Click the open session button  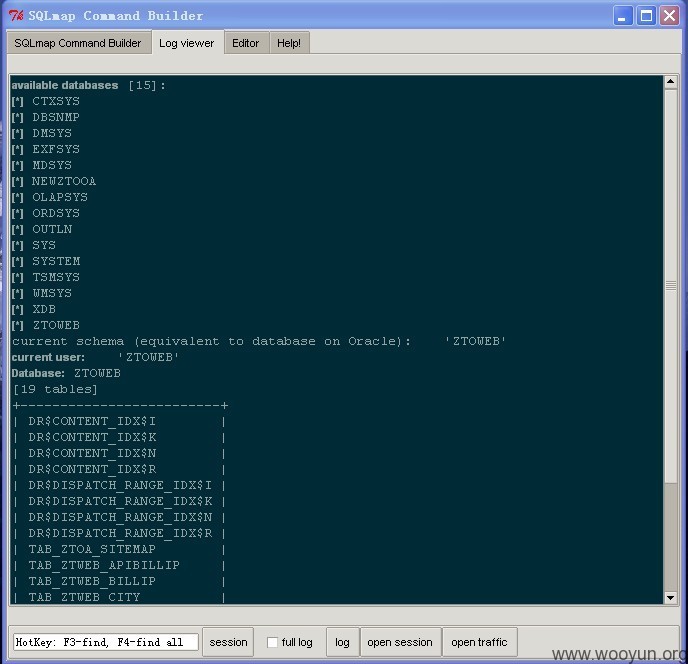[400, 642]
